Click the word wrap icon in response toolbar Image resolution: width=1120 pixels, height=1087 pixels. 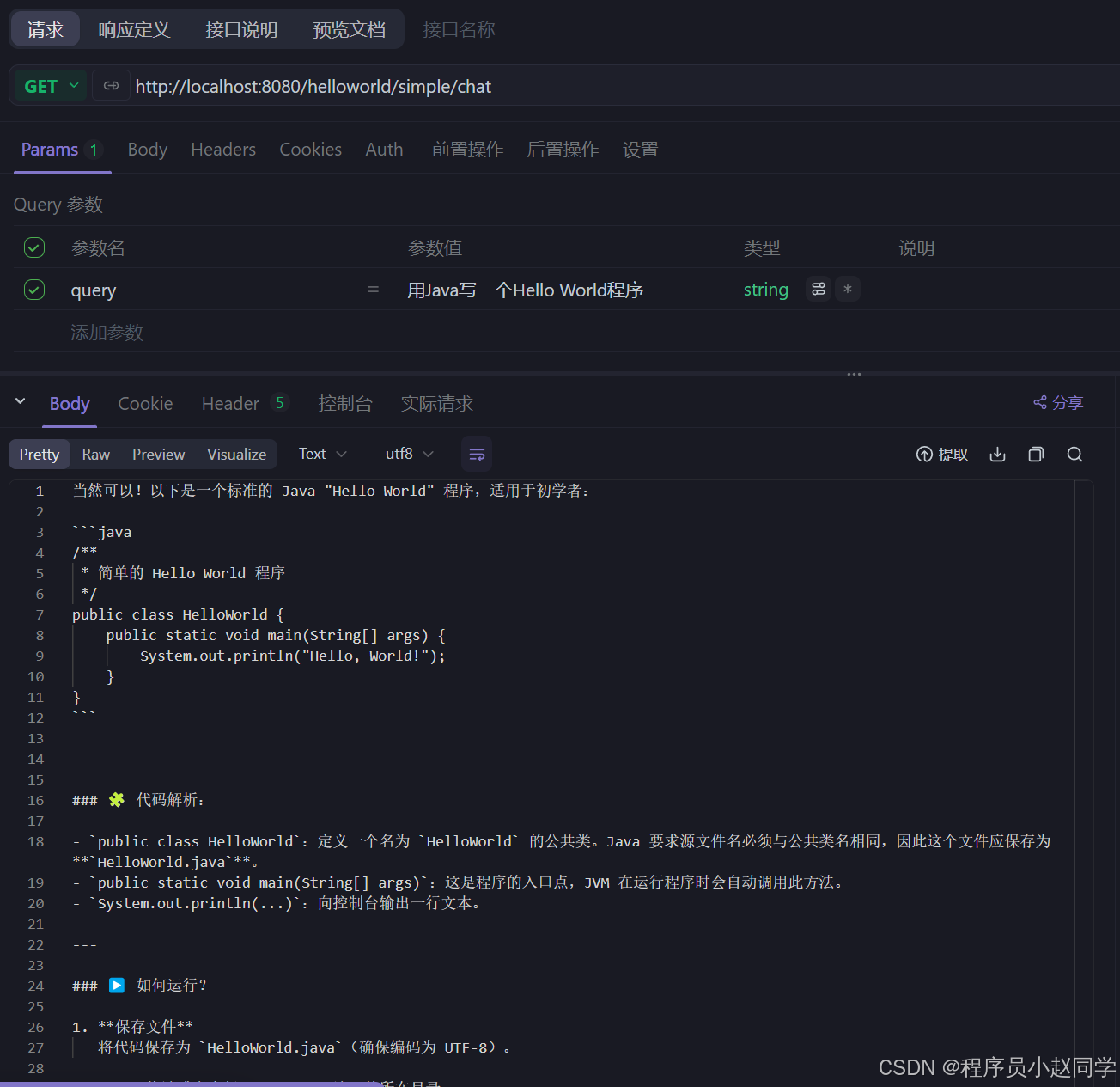(477, 454)
